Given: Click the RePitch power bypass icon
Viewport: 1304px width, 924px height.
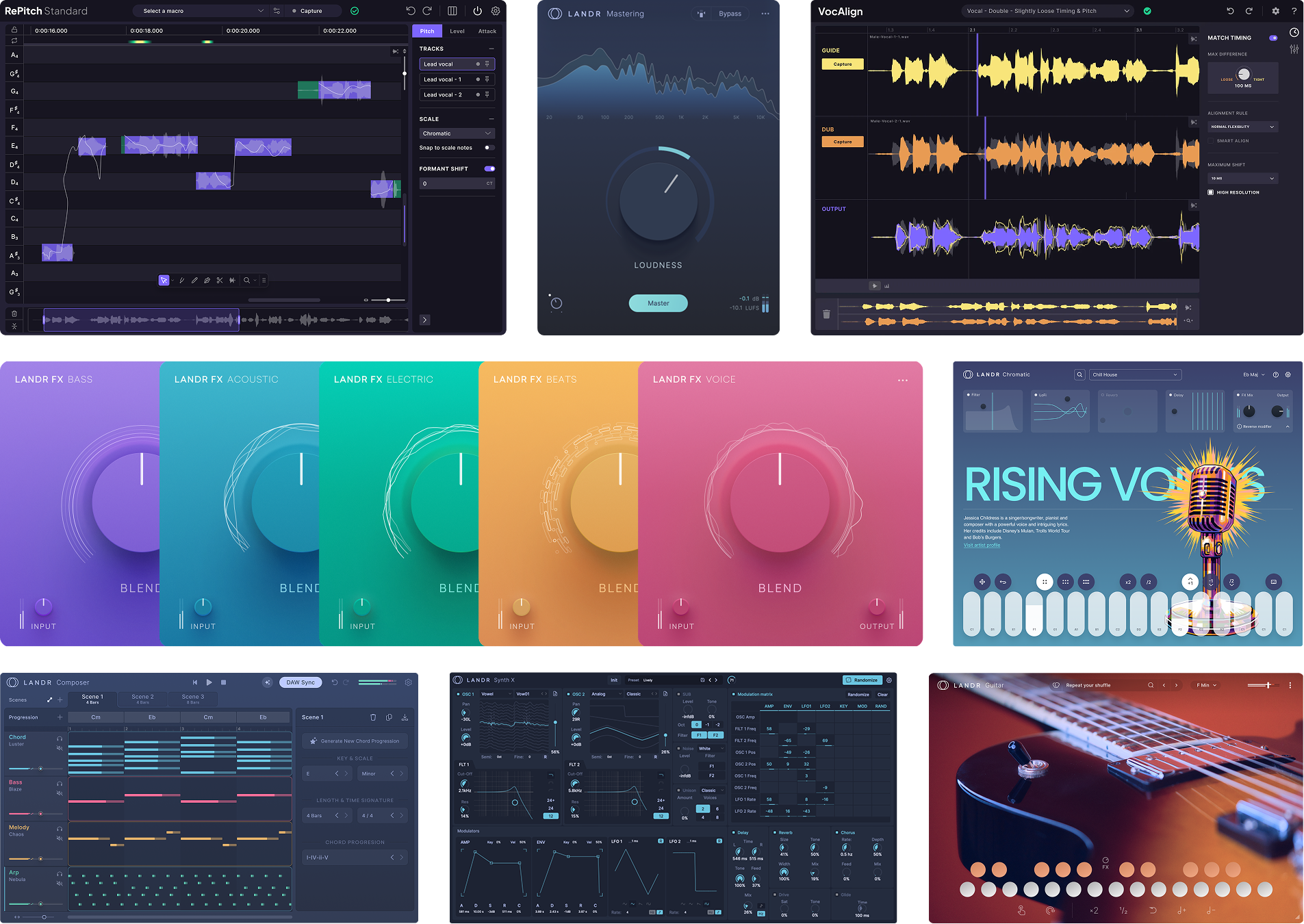Looking at the screenshot, I should (x=477, y=11).
